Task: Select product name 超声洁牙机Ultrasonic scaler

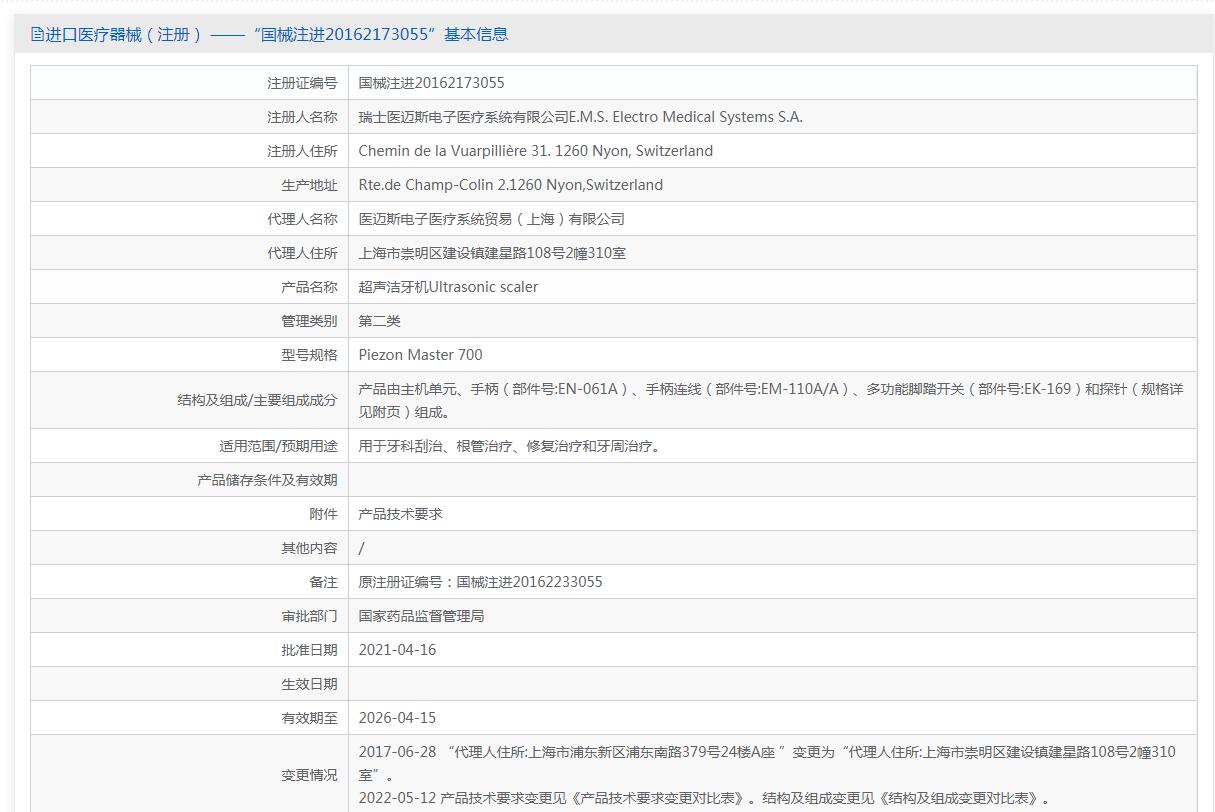Action: coord(449,287)
